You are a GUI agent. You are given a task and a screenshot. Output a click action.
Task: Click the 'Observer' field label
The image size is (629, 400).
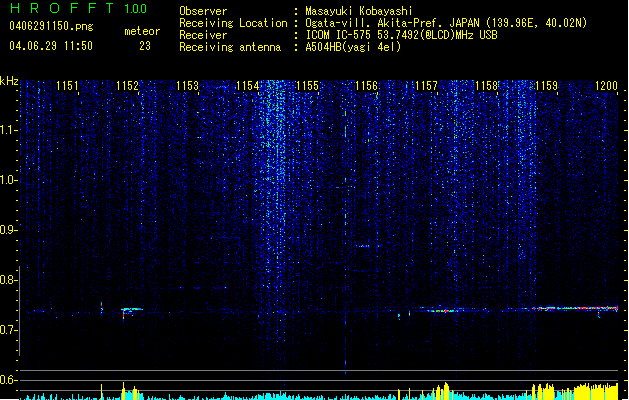tap(203, 11)
